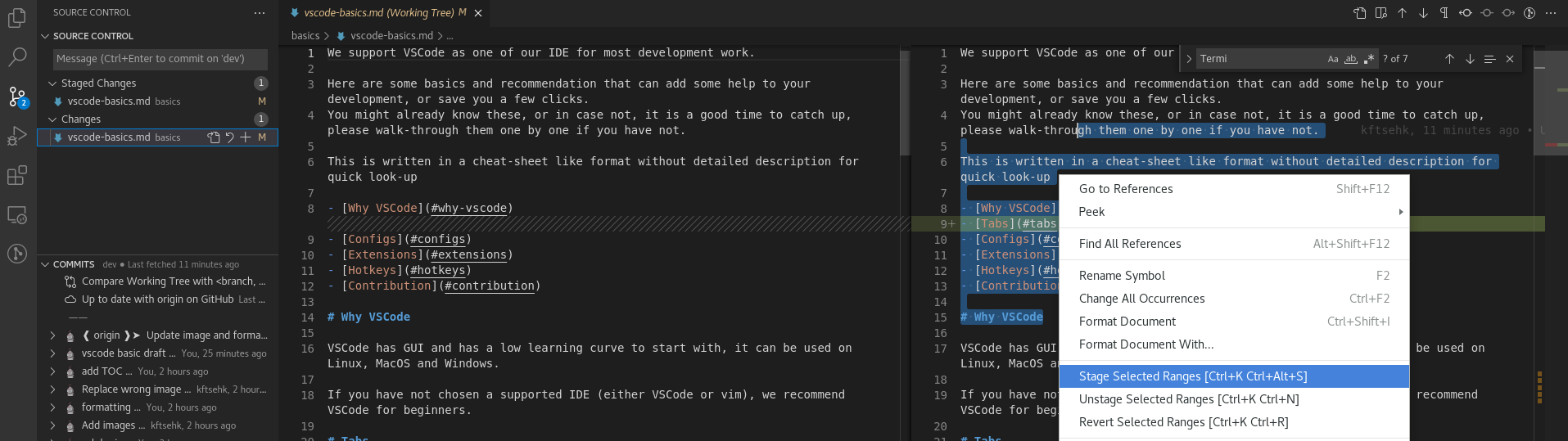1568x441 pixels.
Task: Choose Format Document With... option
Action: (x=1234, y=344)
